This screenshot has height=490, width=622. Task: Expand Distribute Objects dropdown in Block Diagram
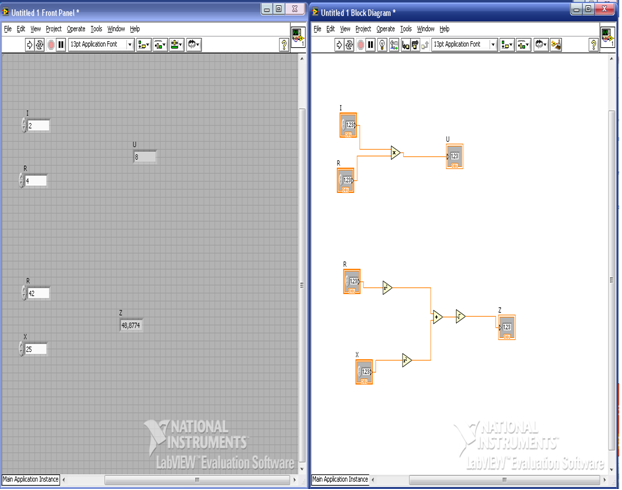tap(523, 45)
